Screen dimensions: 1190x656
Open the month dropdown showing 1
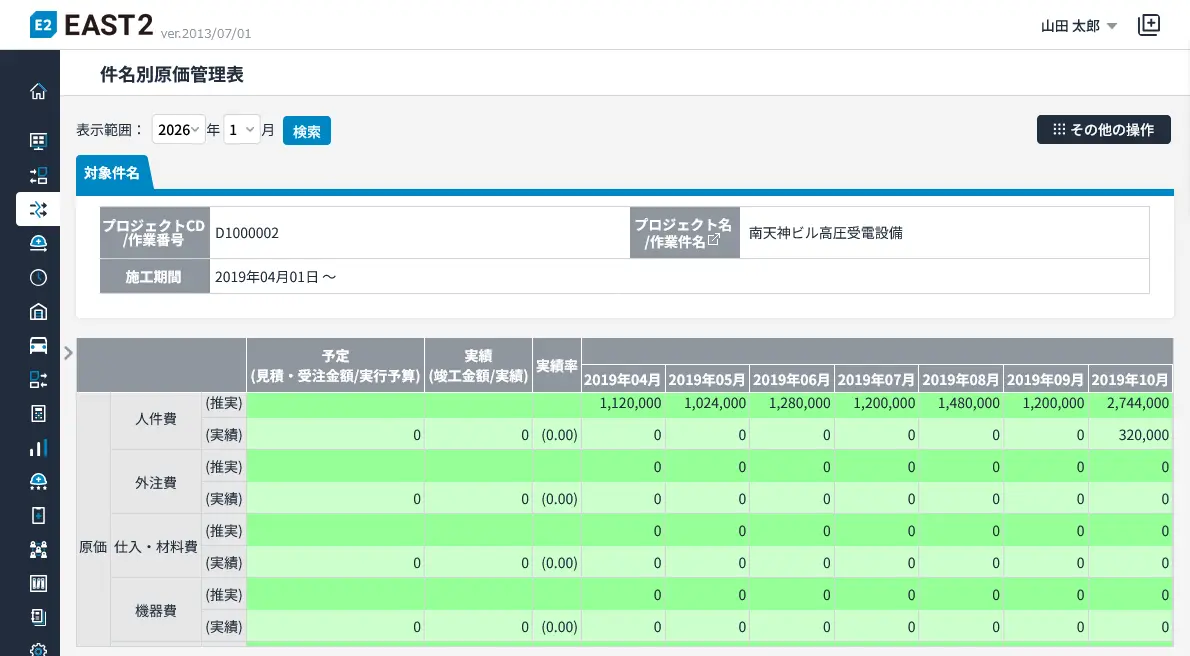241,130
